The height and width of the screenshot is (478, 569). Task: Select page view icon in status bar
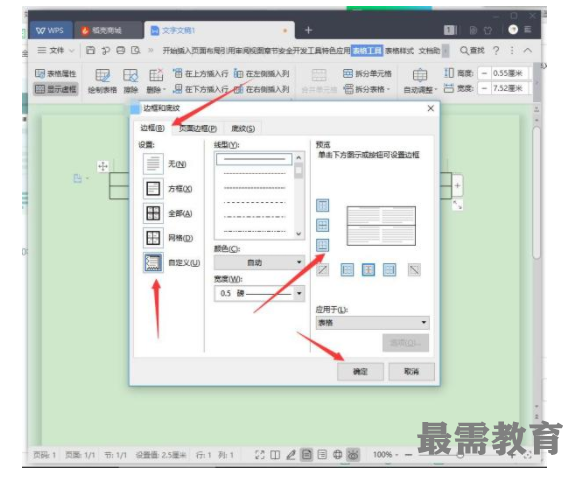click(x=307, y=454)
